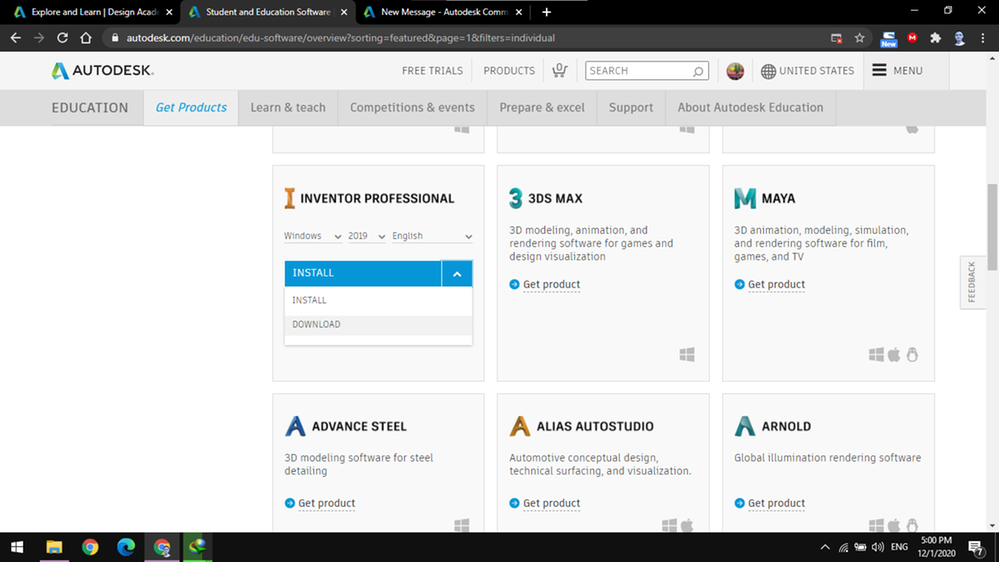The image size is (999, 562).
Task: Open Microsoft Edge from taskbar
Action: [126, 547]
